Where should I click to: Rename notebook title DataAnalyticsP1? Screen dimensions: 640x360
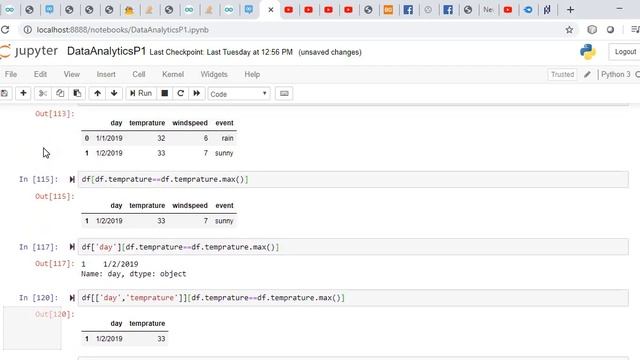tap(106, 51)
